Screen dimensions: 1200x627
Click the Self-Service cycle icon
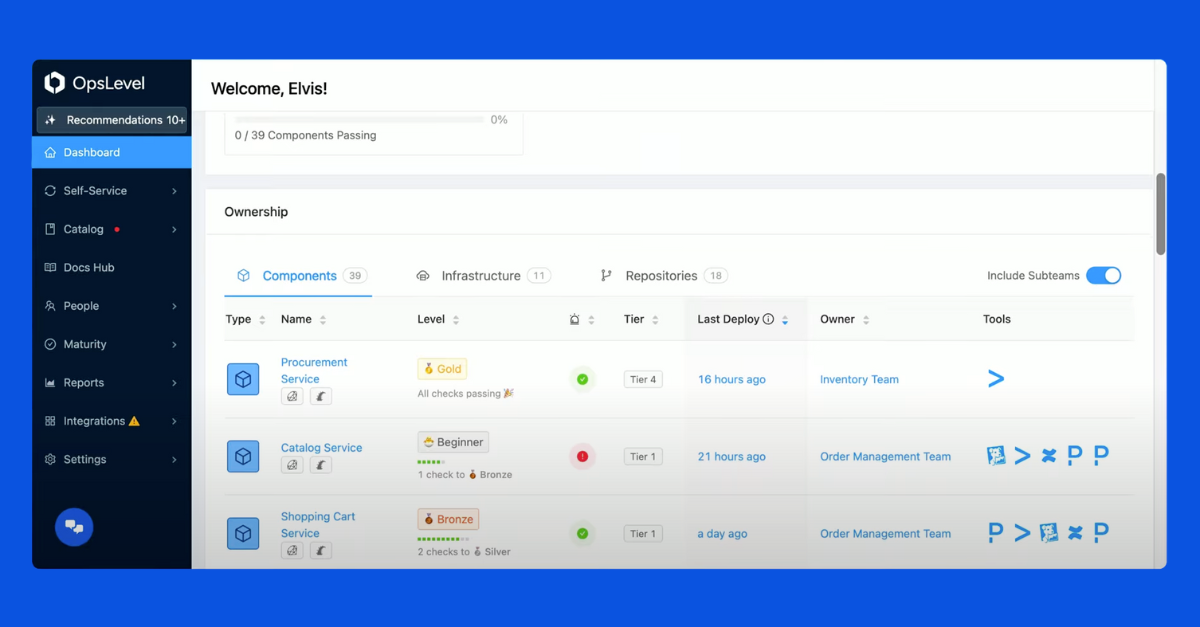50,191
